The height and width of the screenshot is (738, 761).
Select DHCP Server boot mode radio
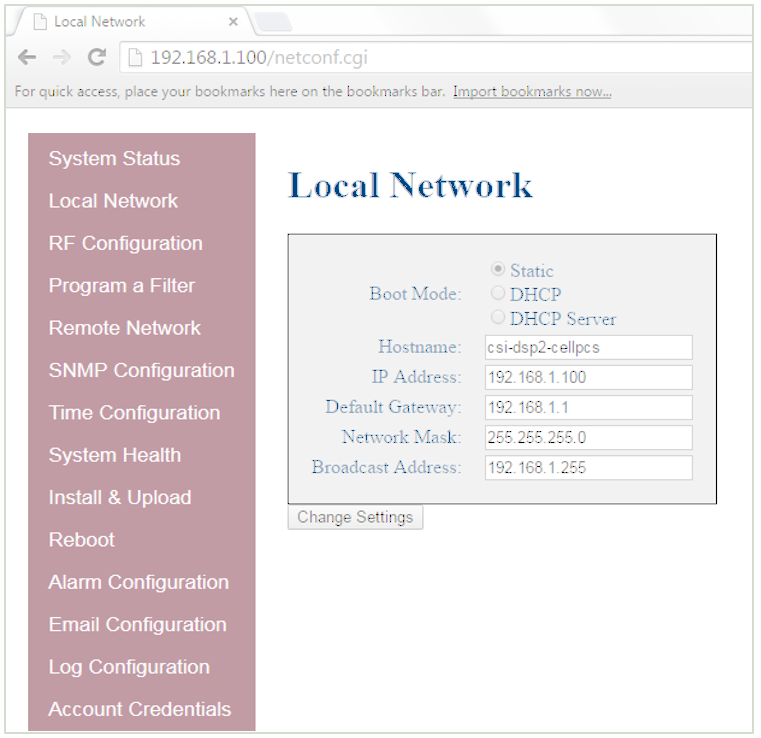tap(497, 317)
